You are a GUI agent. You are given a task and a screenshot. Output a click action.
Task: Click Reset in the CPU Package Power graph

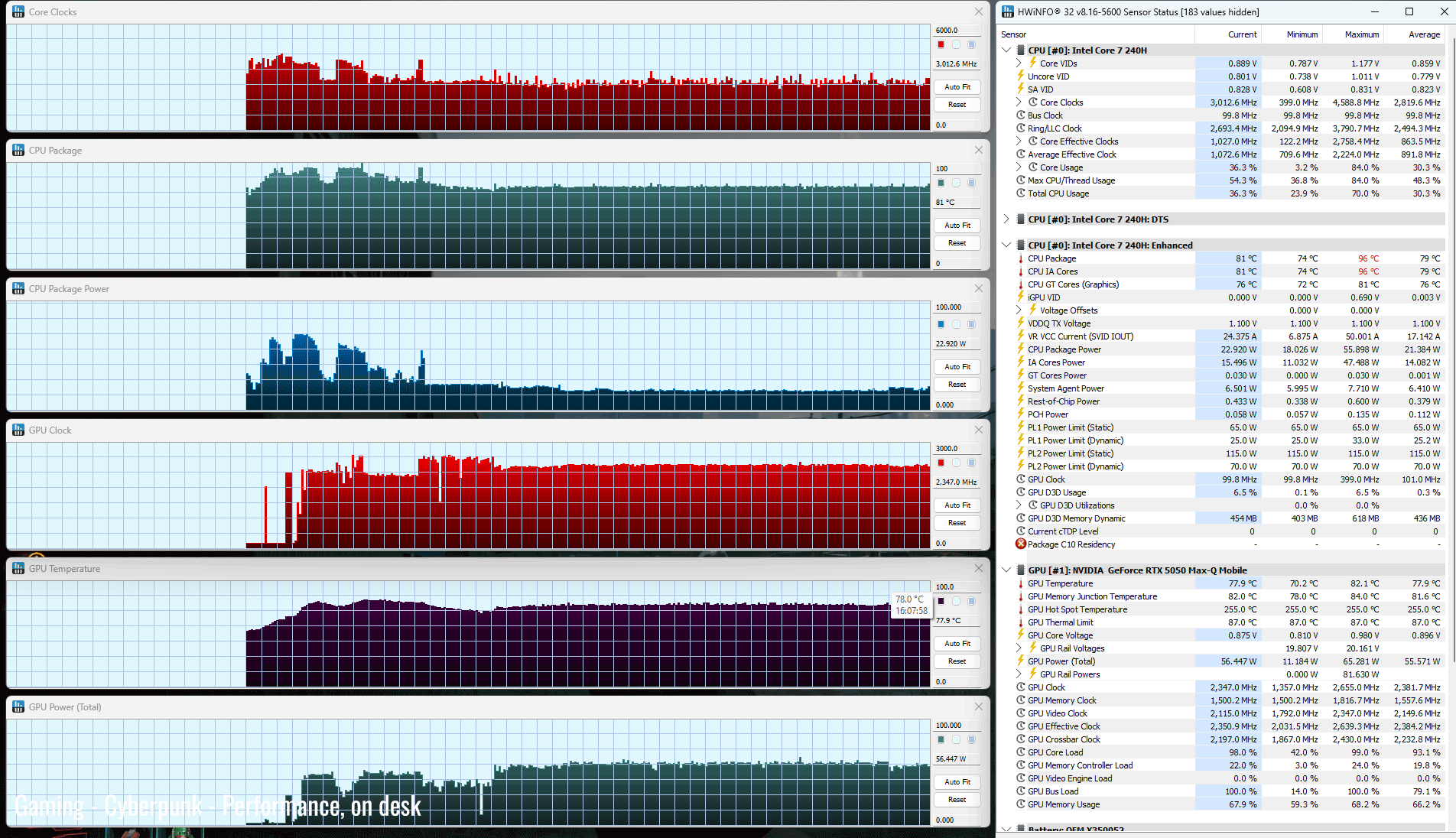point(957,385)
